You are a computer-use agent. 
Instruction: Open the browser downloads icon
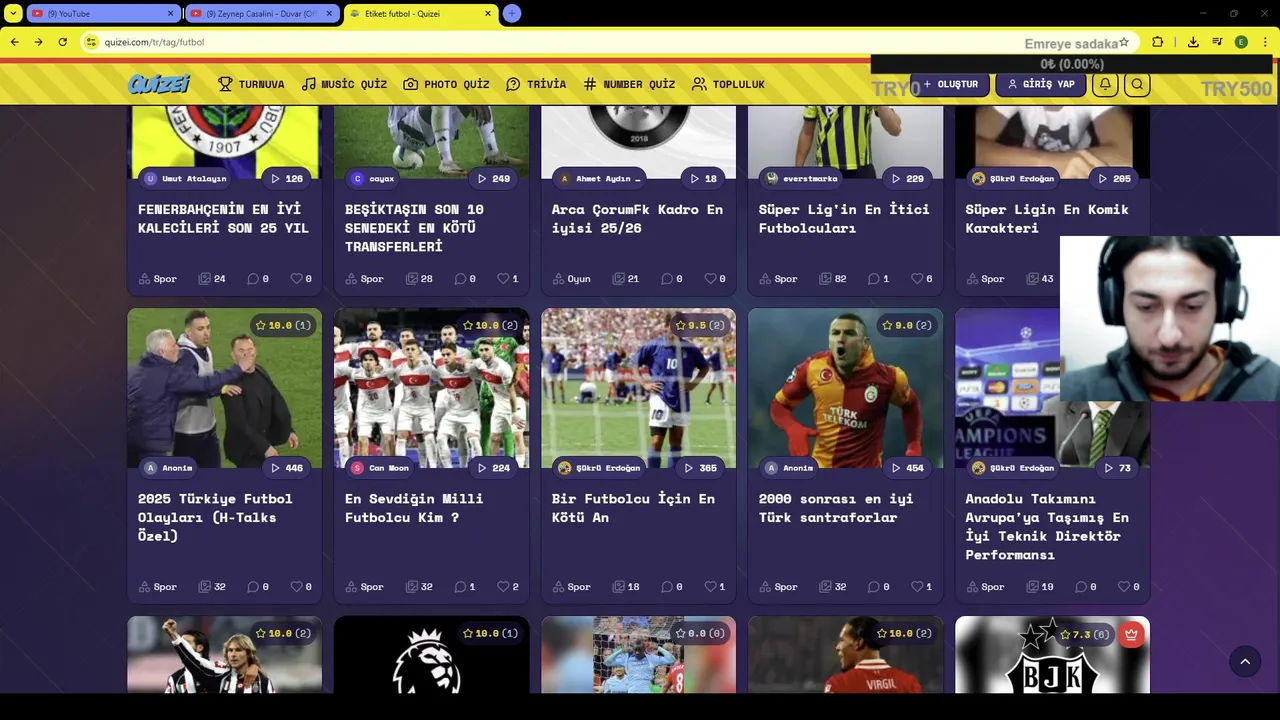click(1193, 42)
